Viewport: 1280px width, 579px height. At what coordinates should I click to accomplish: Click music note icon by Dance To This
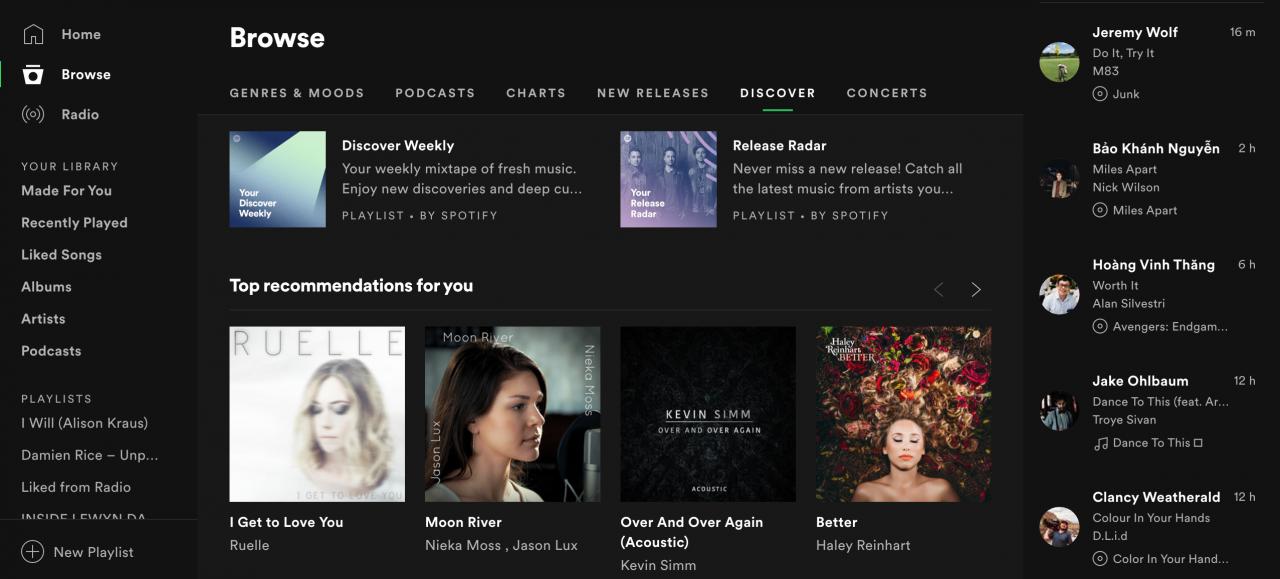(x=1100, y=443)
